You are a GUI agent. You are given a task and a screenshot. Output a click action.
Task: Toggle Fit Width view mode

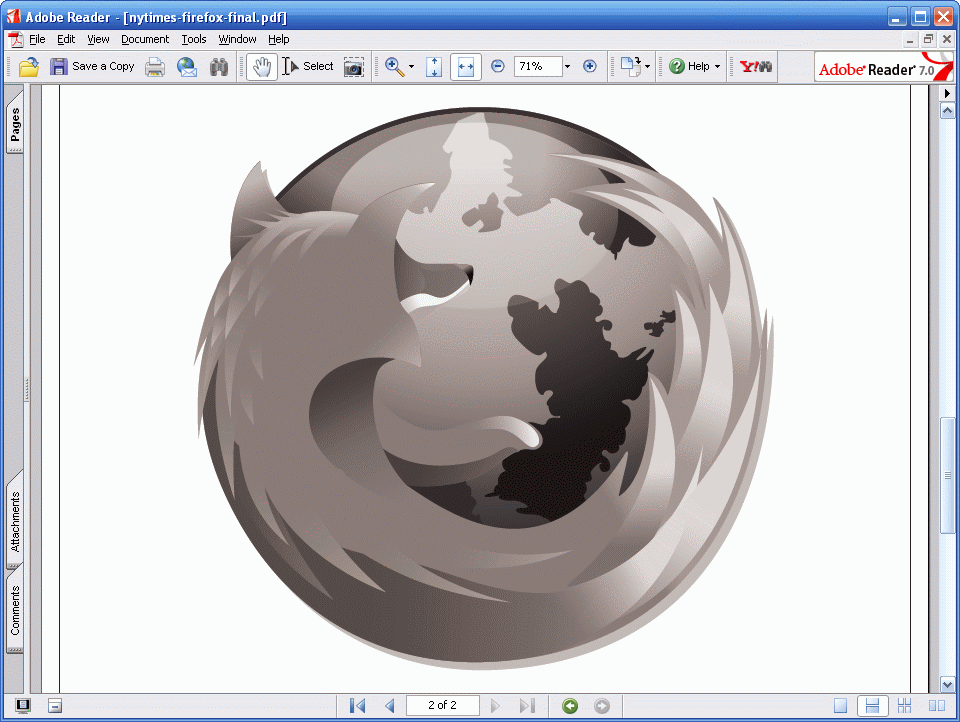pos(466,67)
